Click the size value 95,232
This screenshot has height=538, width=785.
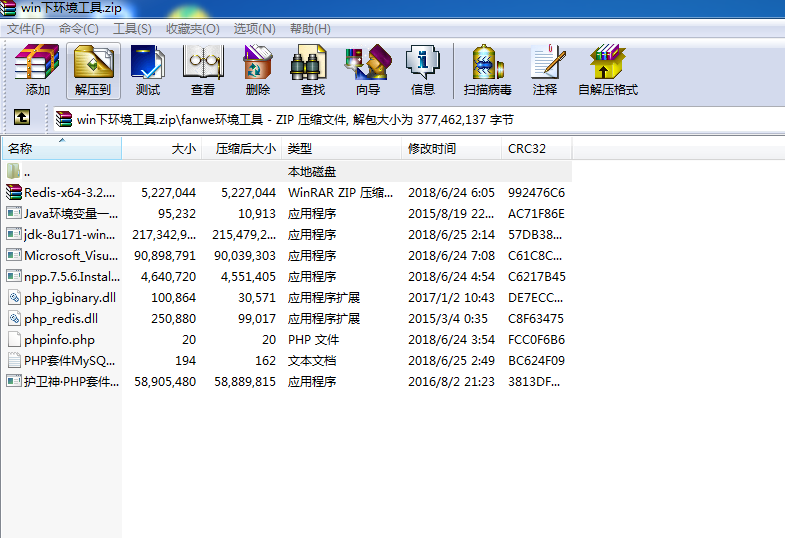coord(177,214)
